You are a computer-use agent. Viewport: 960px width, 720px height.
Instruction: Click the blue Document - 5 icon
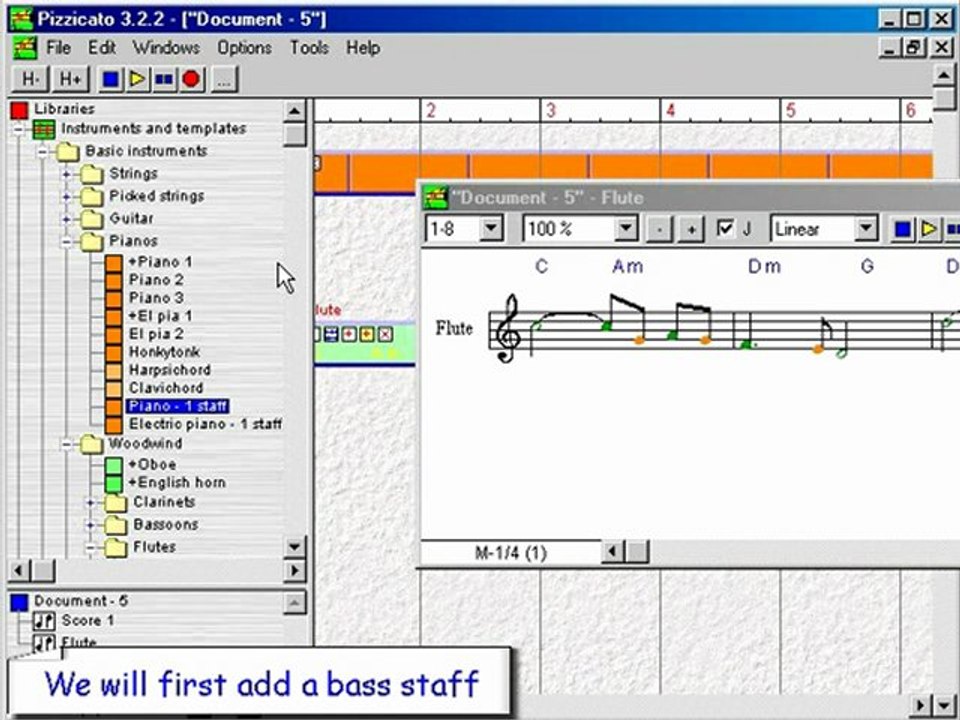click(20, 602)
